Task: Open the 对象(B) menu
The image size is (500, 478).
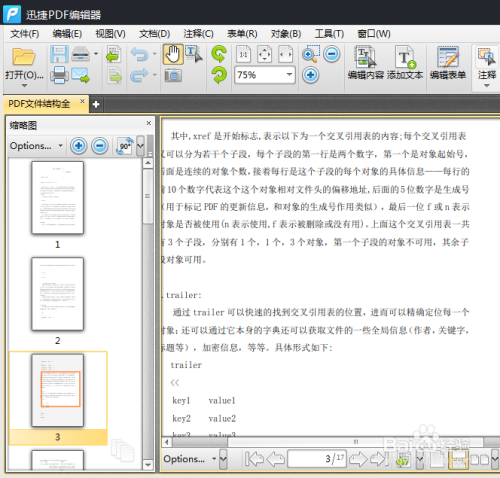Action: pyautogui.click(x=286, y=34)
